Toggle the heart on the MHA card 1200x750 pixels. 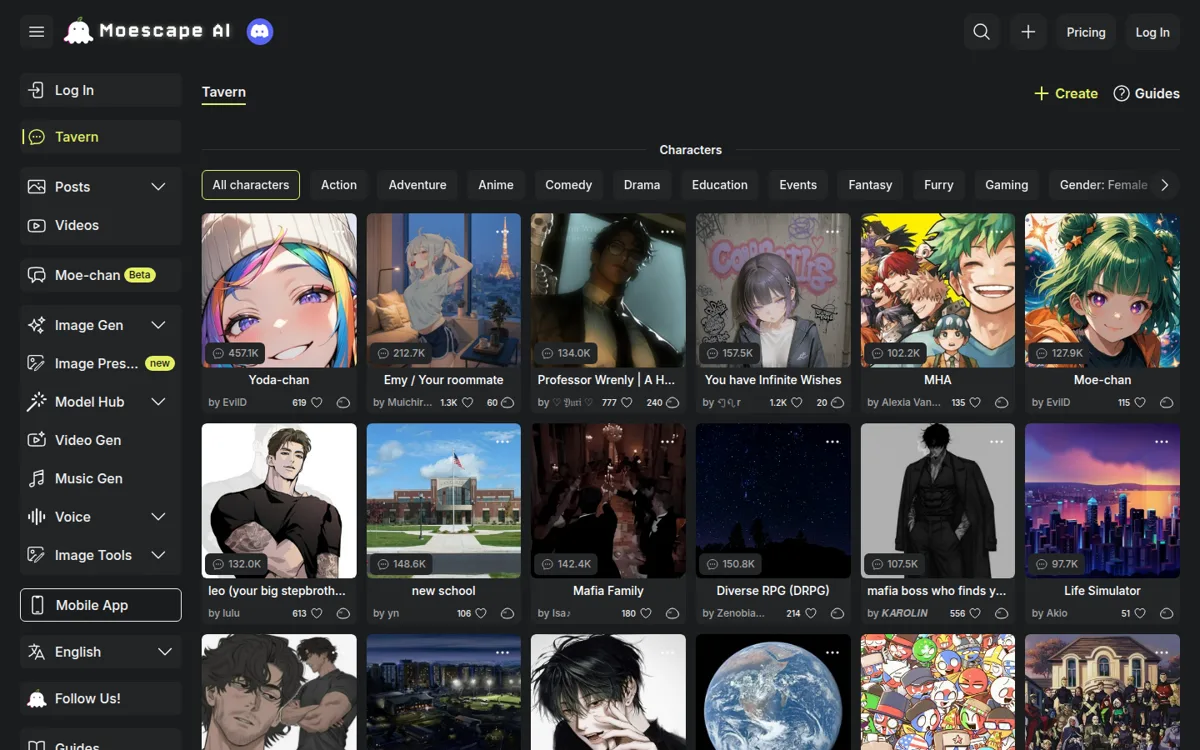point(975,402)
